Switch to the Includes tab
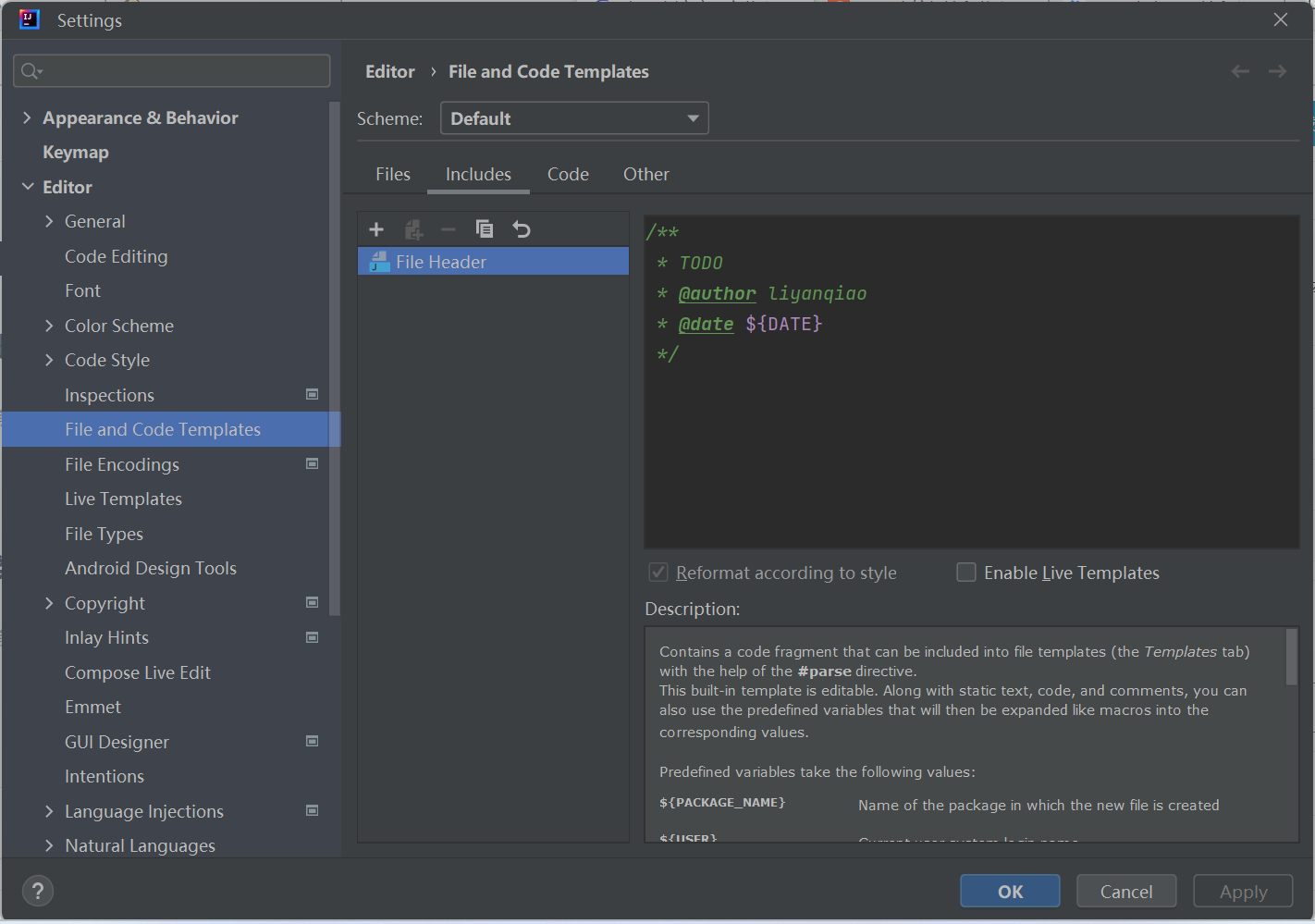The height and width of the screenshot is (924, 1315). pyautogui.click(x=478, y=174)
